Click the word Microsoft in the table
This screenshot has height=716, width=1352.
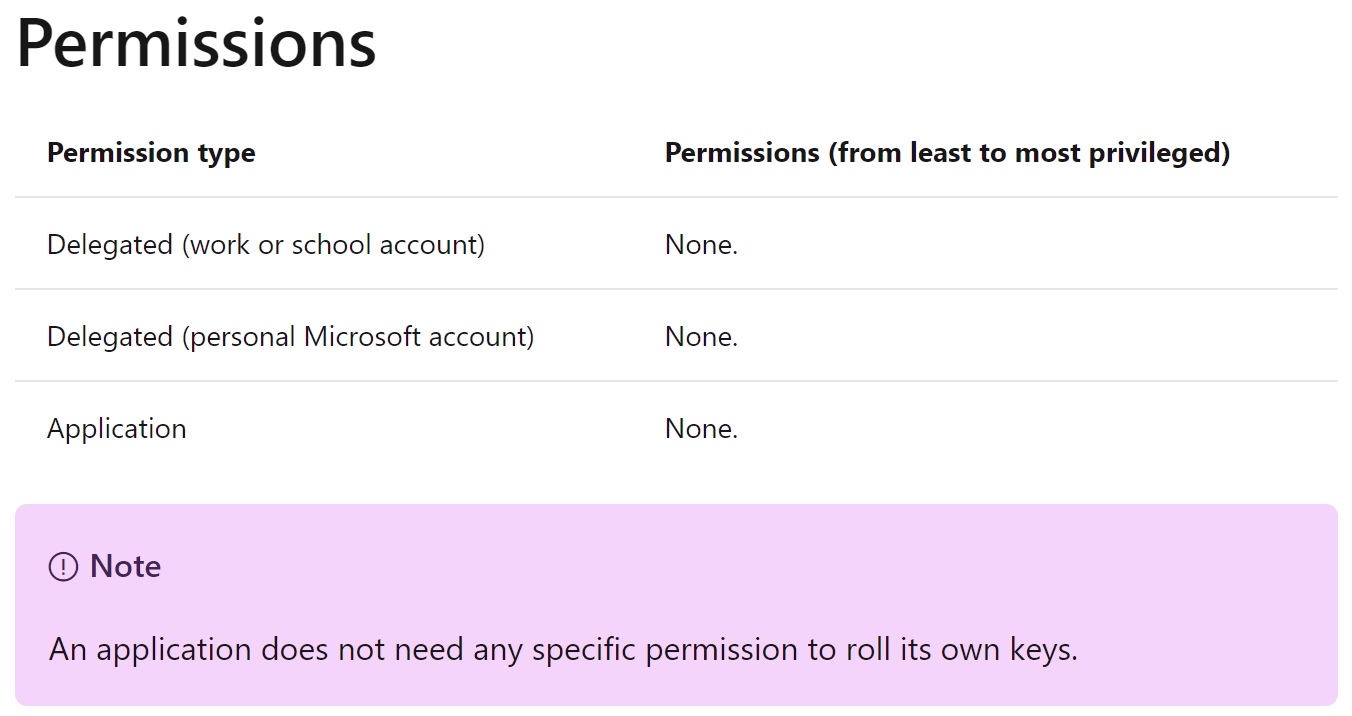pyautogui.click(x=362, y=337)
